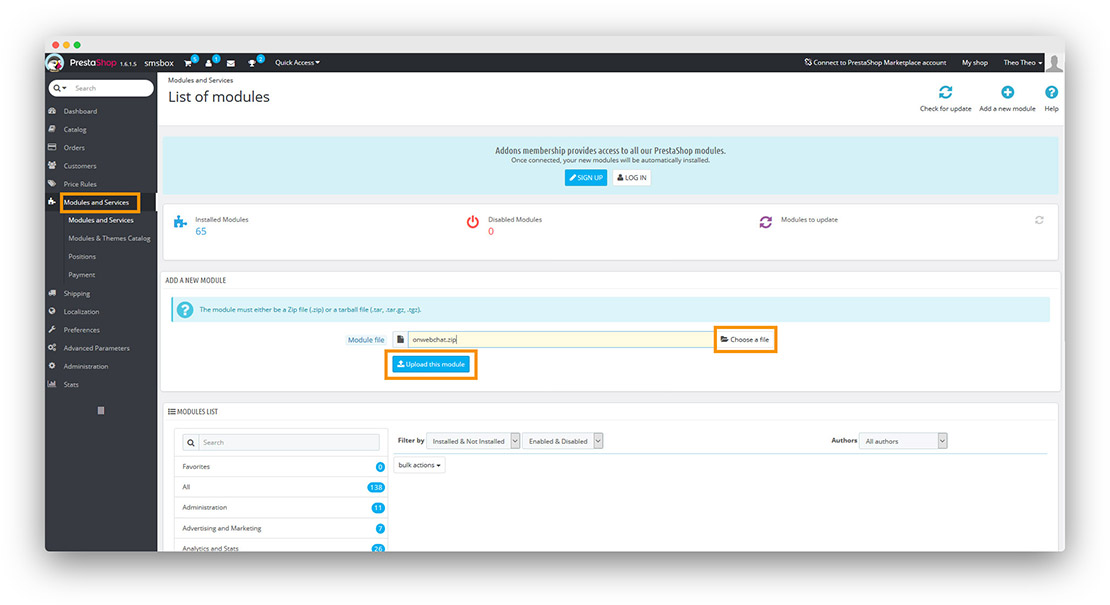The height and width of the screenshot is (605, 1110).
Task: Click Upload this module
Action: [x=430, y=364]
